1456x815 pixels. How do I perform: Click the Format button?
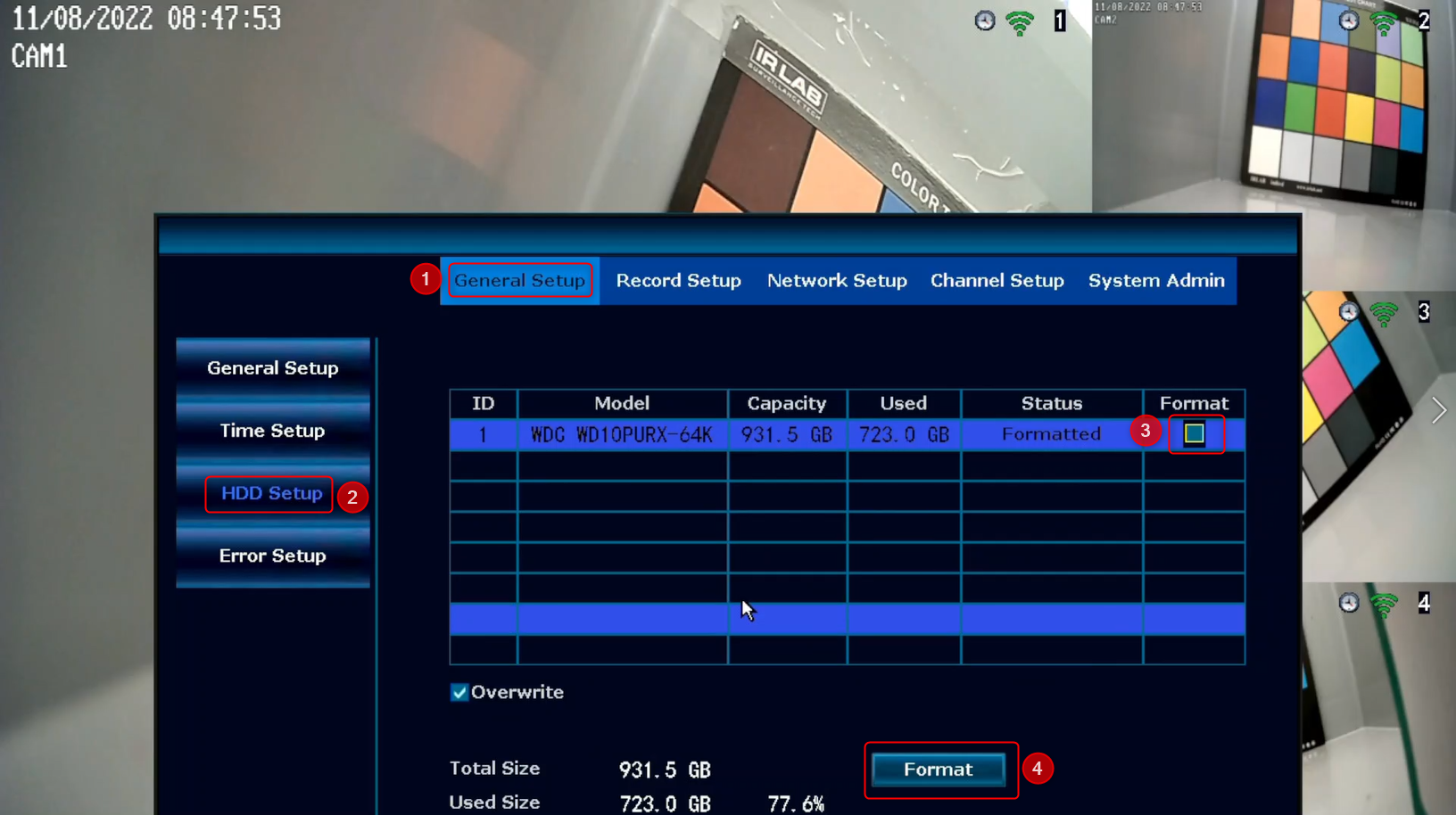point(939,770)
